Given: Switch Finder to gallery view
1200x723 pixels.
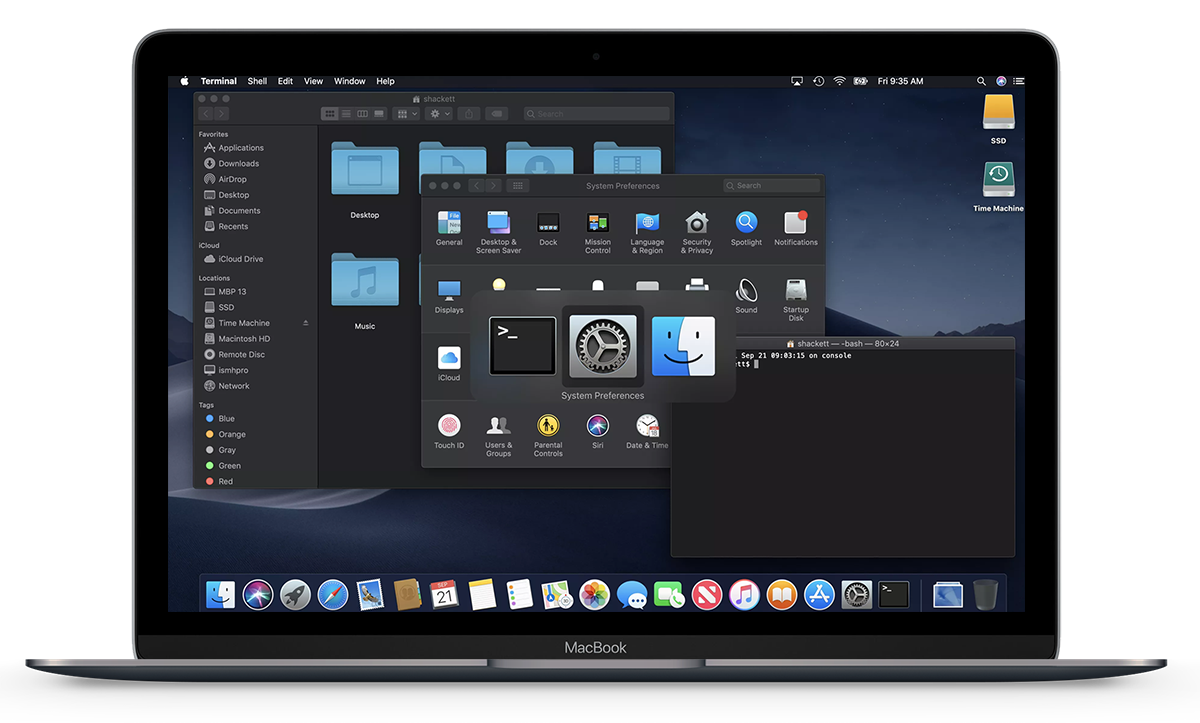Looking at the screenshot, I should click(x=379, y=114).
